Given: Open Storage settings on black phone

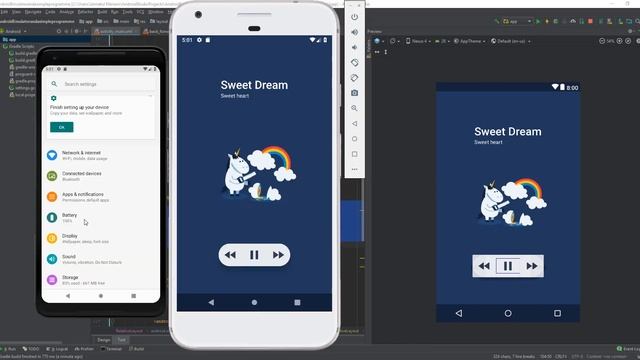Looking at the screenshot, I should [101, 280].
